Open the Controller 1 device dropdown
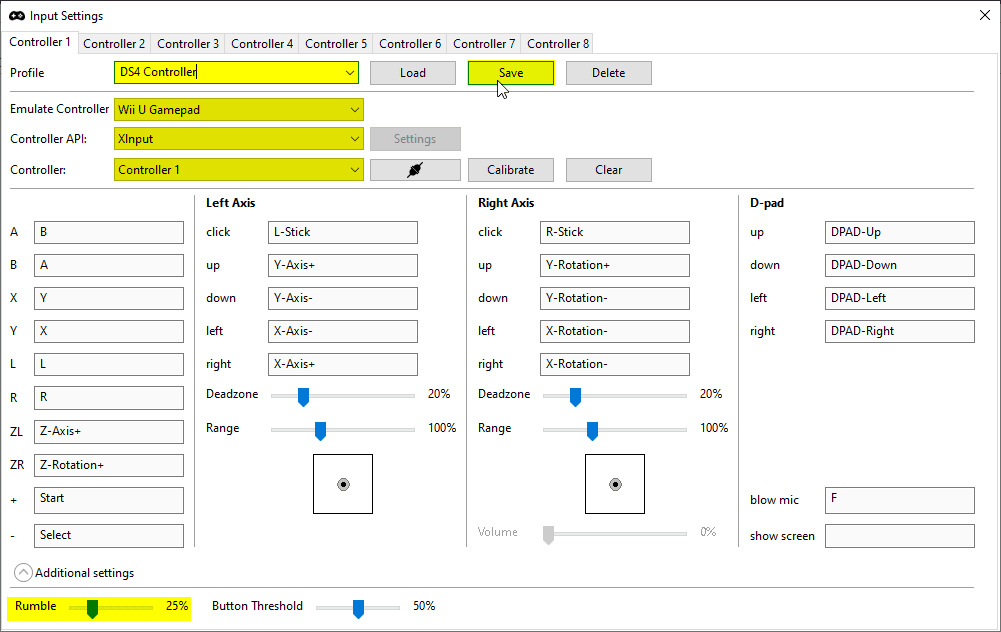 [x=355, y=170]
